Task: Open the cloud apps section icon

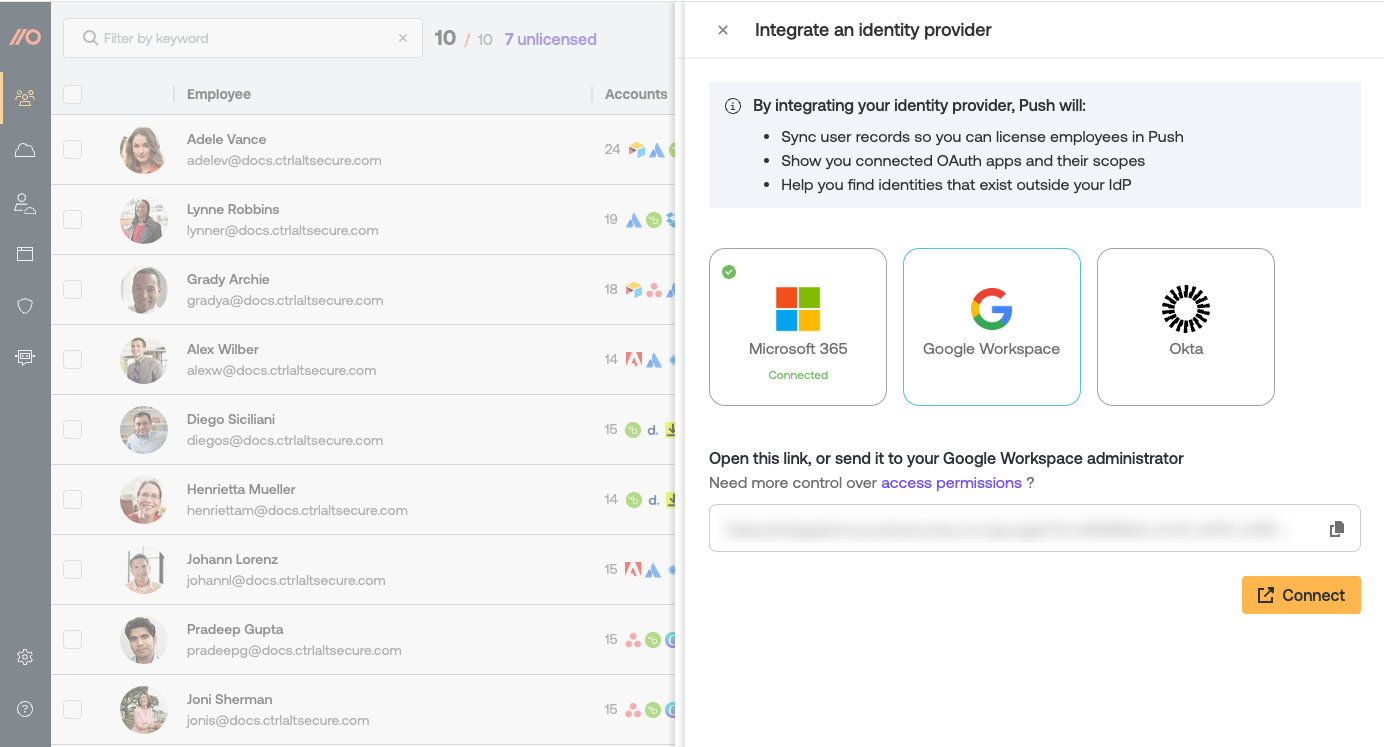Action: (25, 150)
